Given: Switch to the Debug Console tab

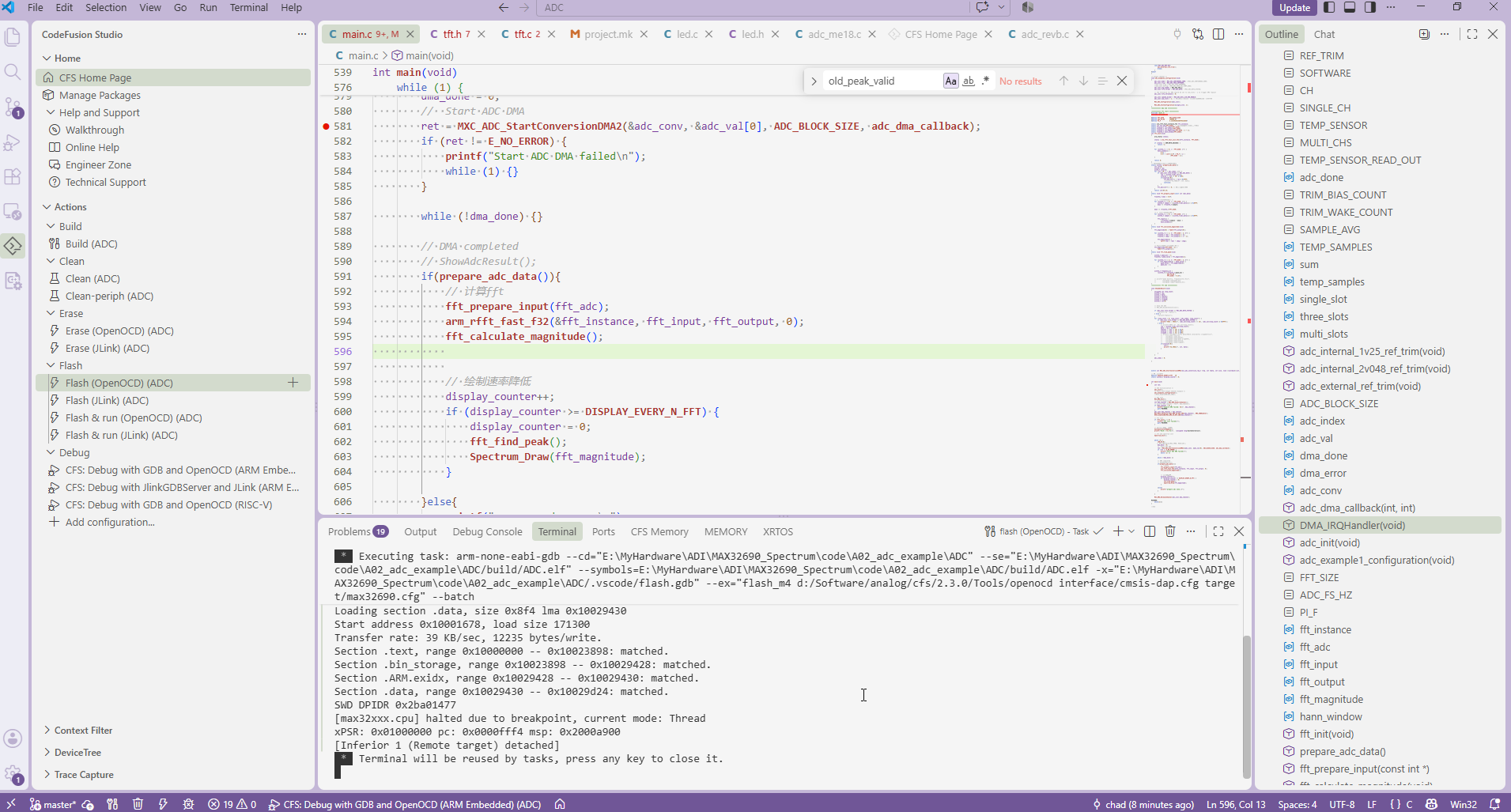Looking at the screenshot, I should click(x=487, y=531).
